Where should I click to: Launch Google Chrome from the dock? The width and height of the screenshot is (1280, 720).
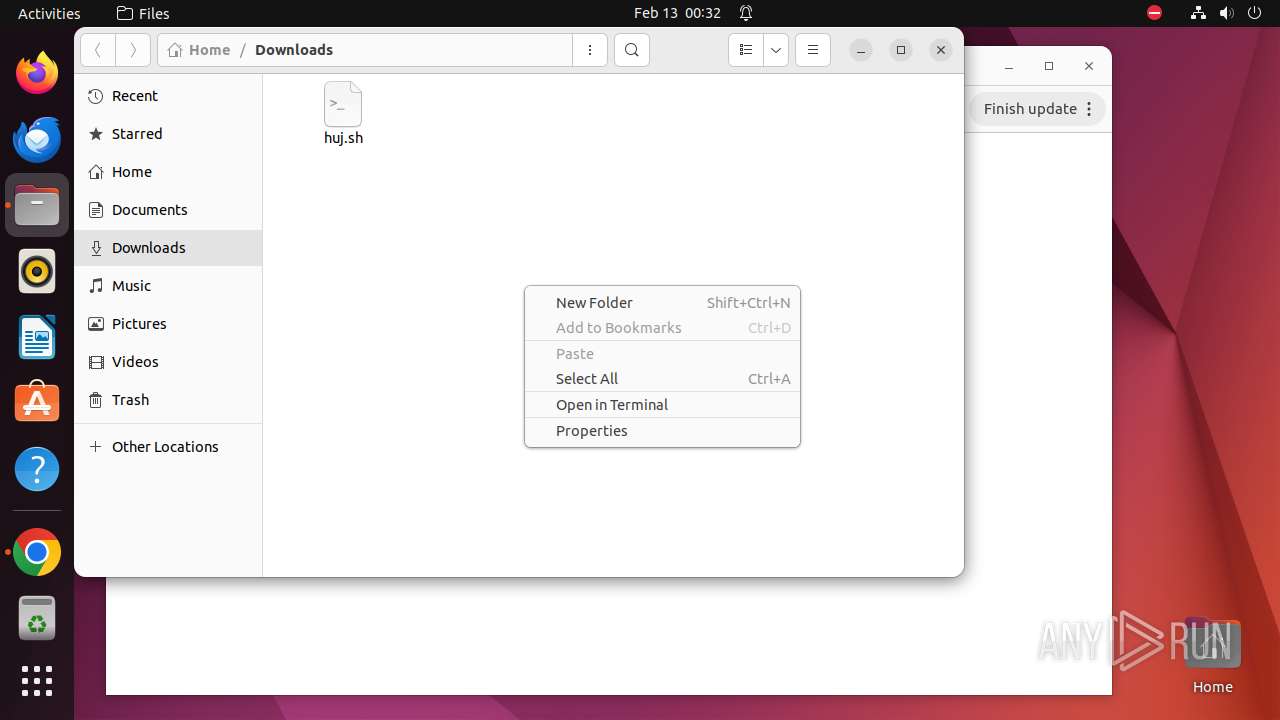[37, 553]
